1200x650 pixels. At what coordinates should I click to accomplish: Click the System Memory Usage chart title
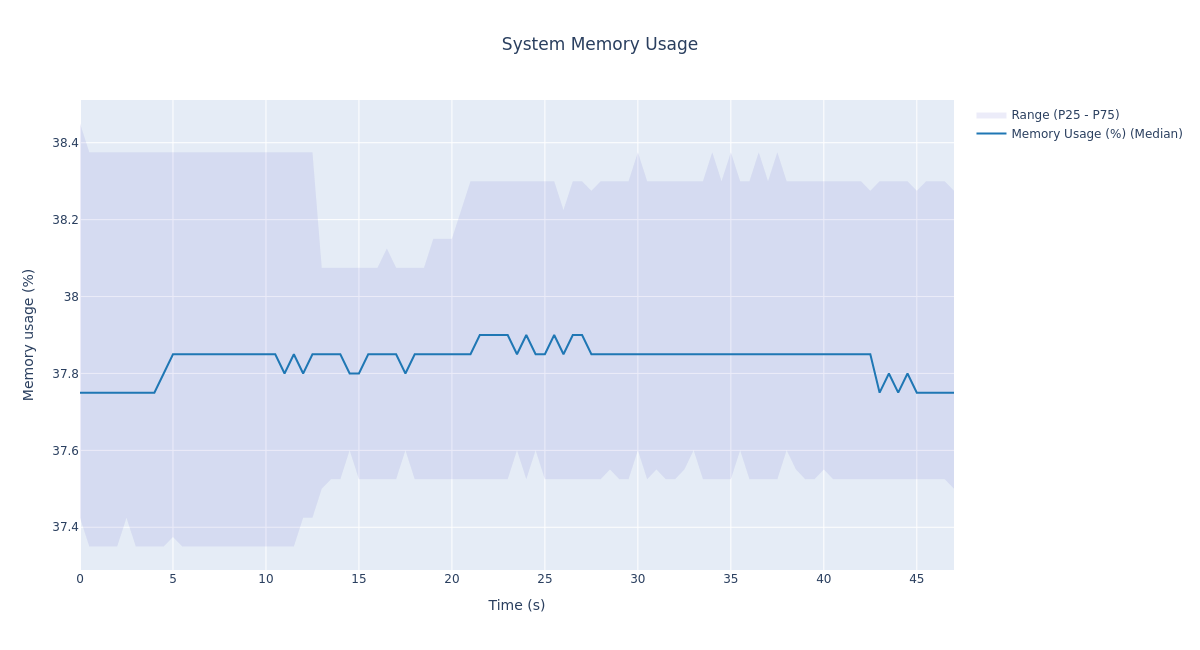pos(600,45)
